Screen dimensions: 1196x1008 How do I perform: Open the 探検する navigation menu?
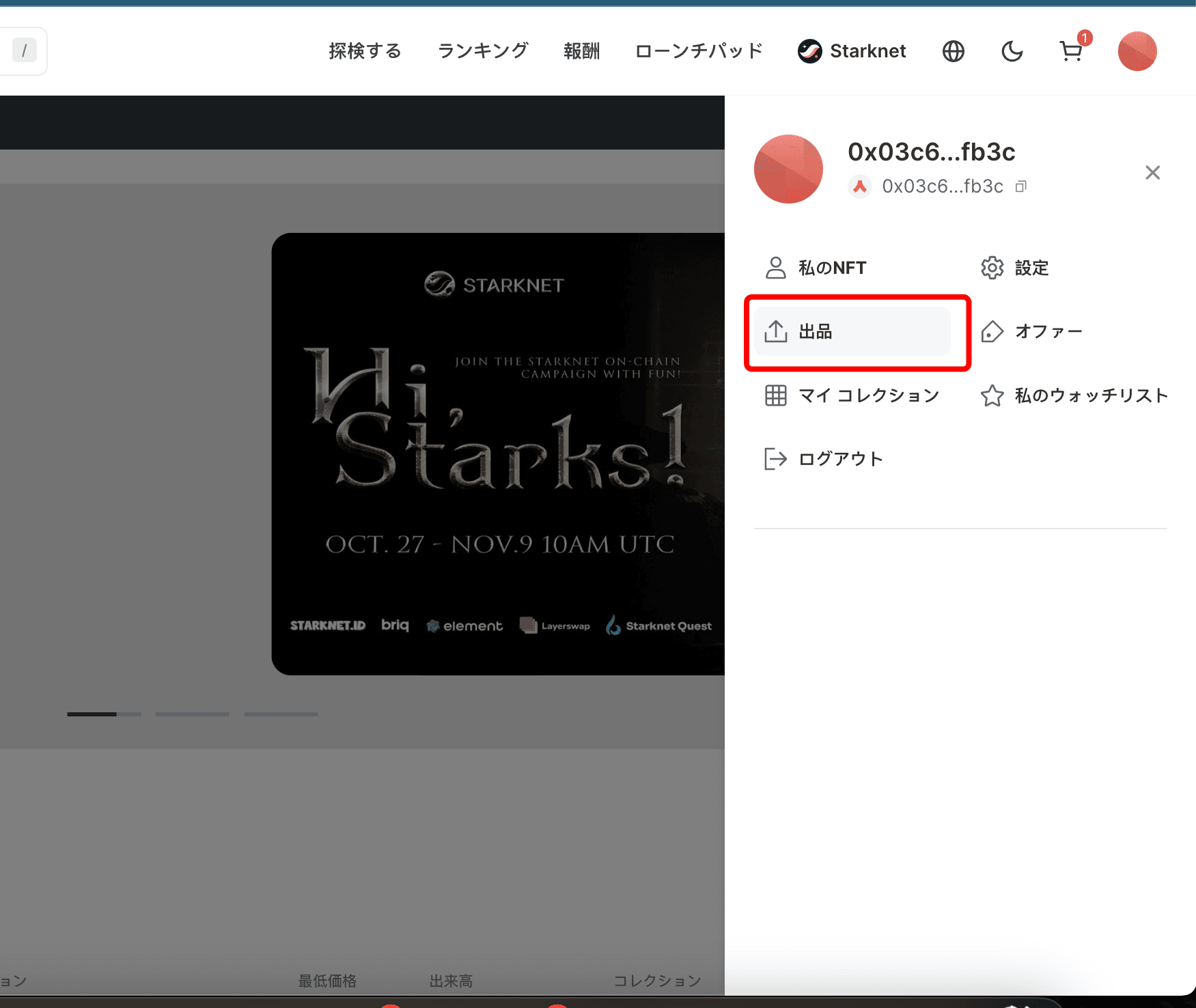tap(365, 51)
